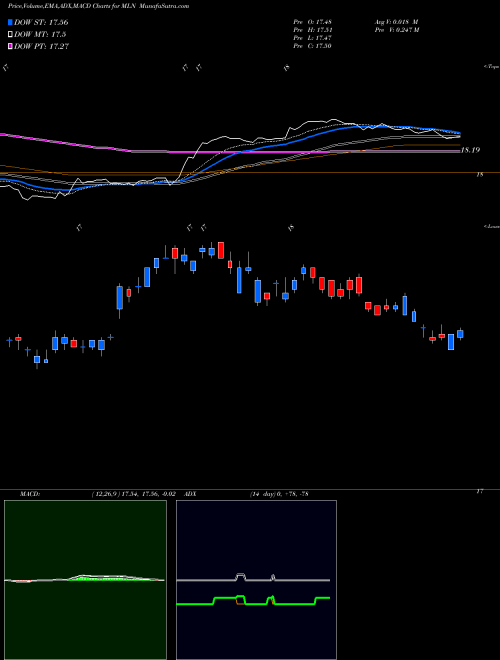This screenshot has height=660, width=500.
Task: Click the 18 axis label at right
Action: click(x=480, y=175)
